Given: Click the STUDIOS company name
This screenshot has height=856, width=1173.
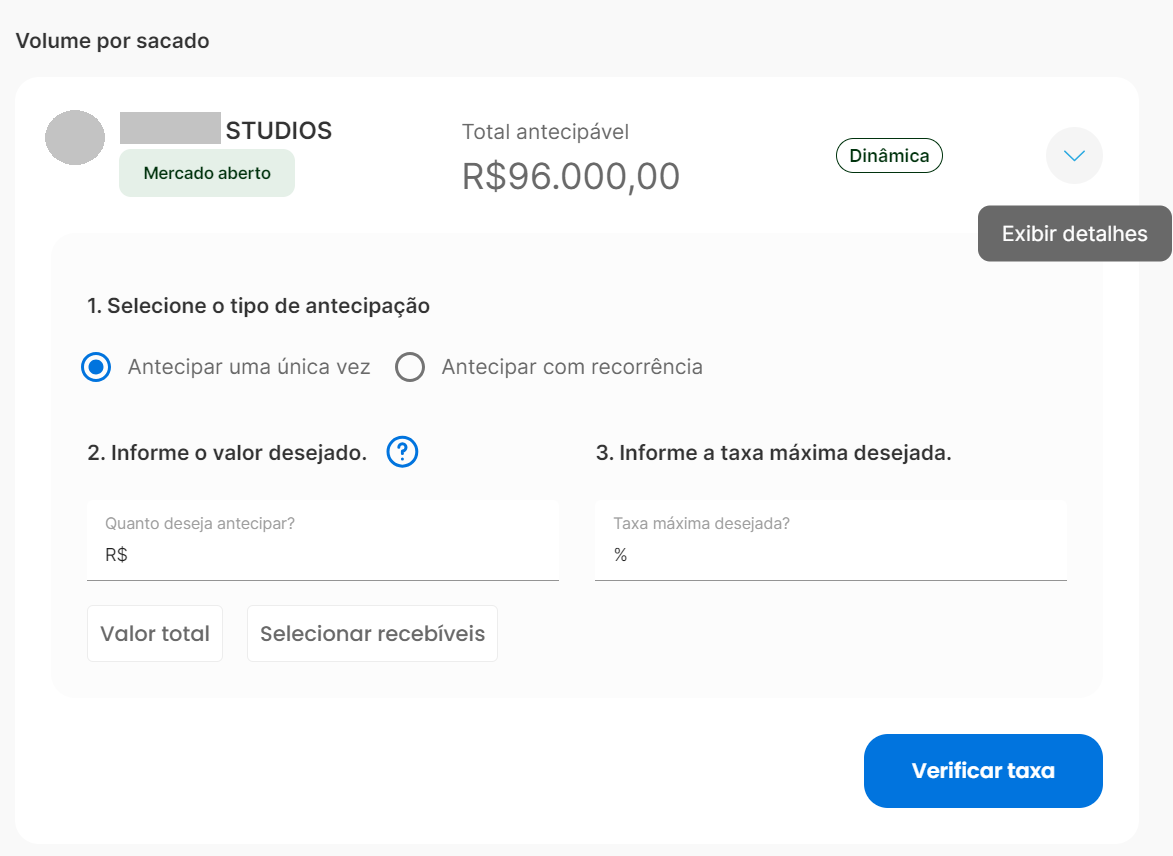Looking at the screenshot, I should [x=278, y=130].
